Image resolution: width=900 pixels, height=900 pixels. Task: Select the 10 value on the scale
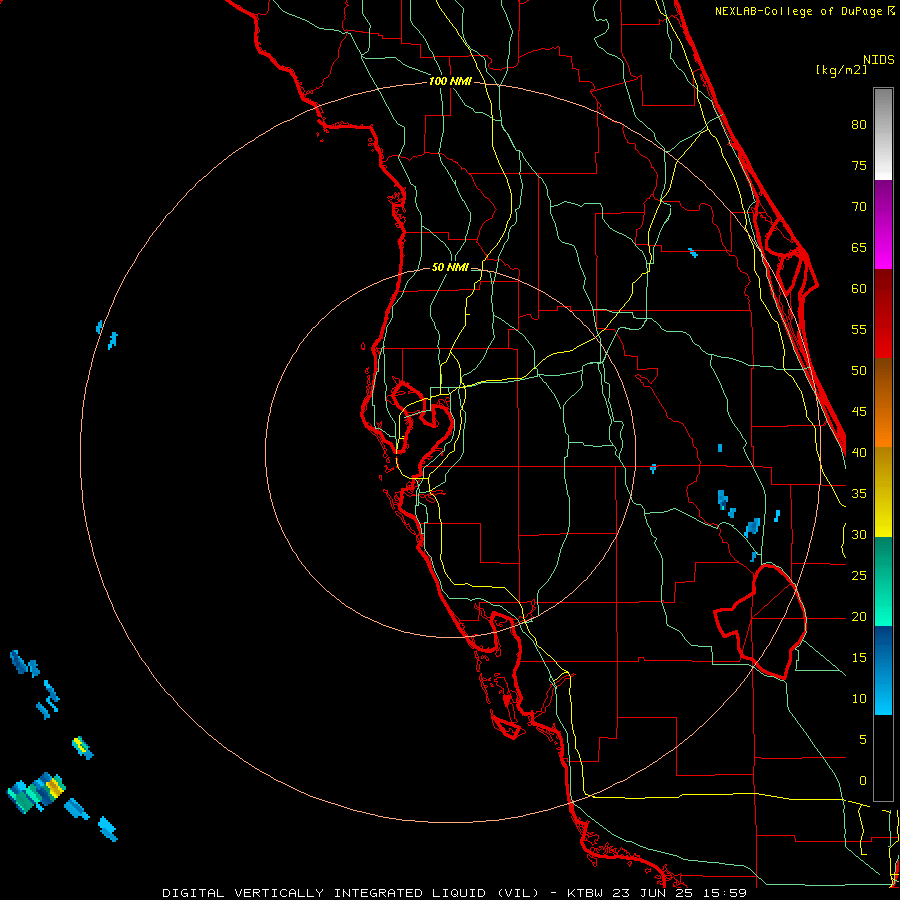859,699
